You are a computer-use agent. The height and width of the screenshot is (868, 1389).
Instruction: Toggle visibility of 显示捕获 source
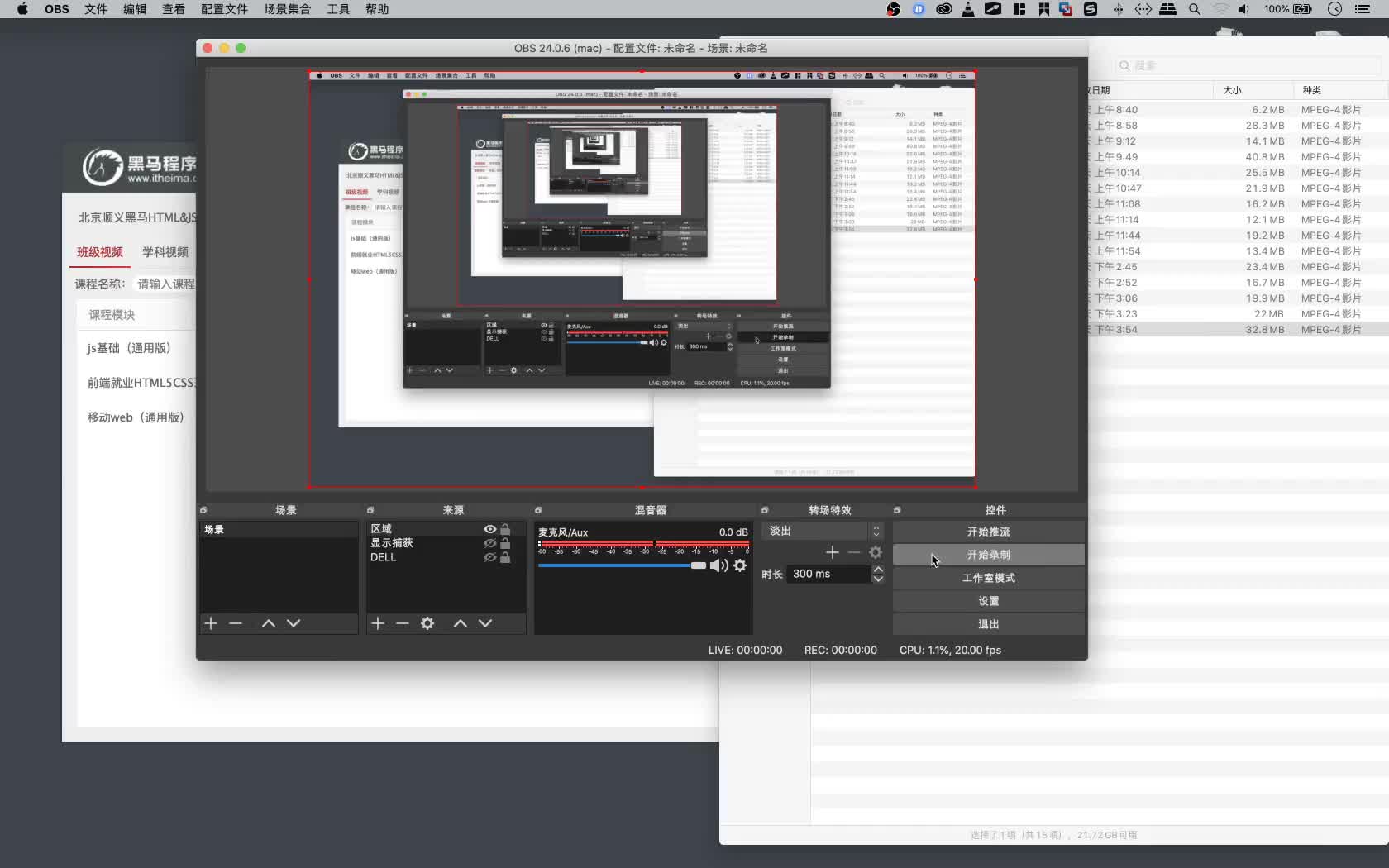[490, 543]
